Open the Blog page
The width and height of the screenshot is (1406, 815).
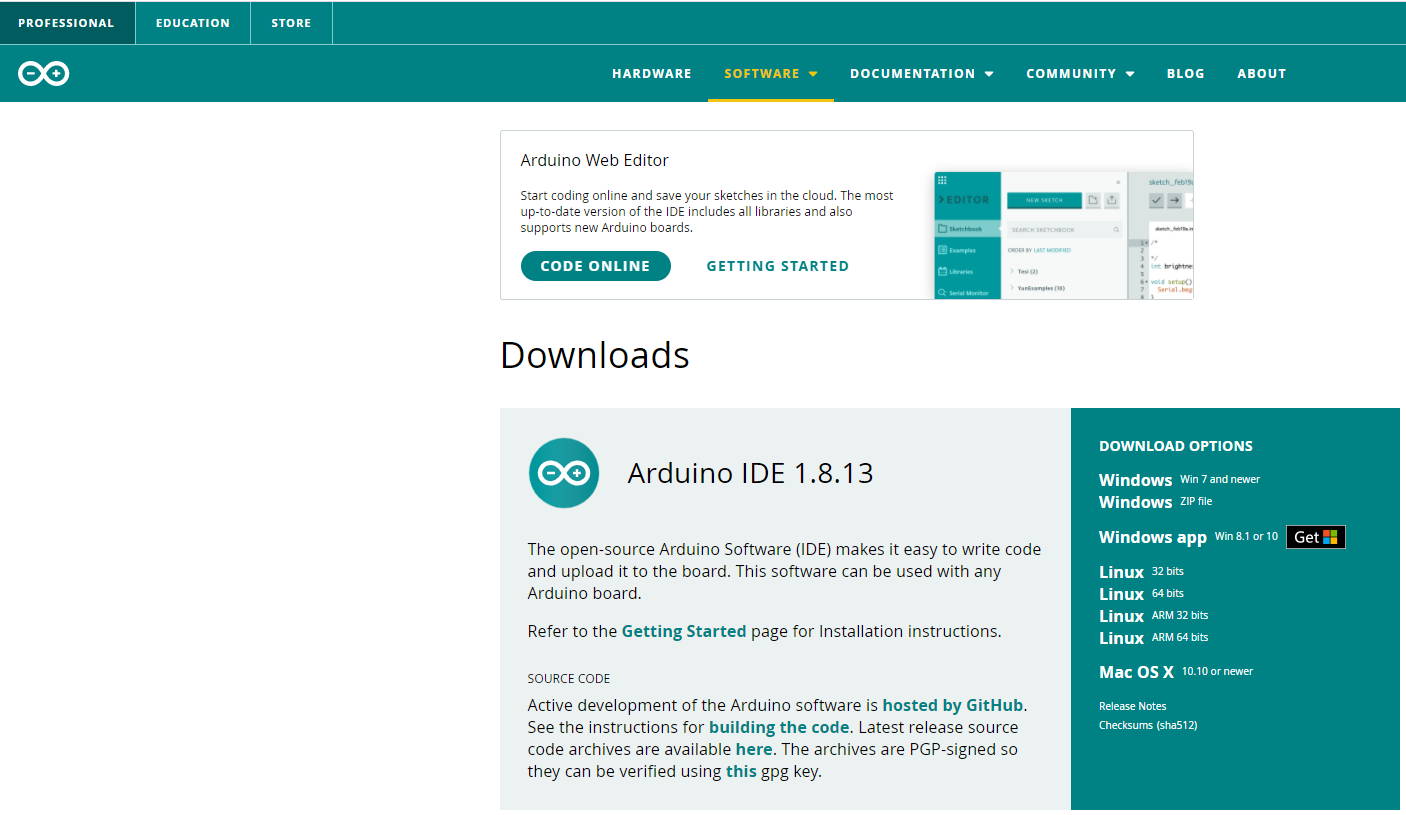[1186, 74]
